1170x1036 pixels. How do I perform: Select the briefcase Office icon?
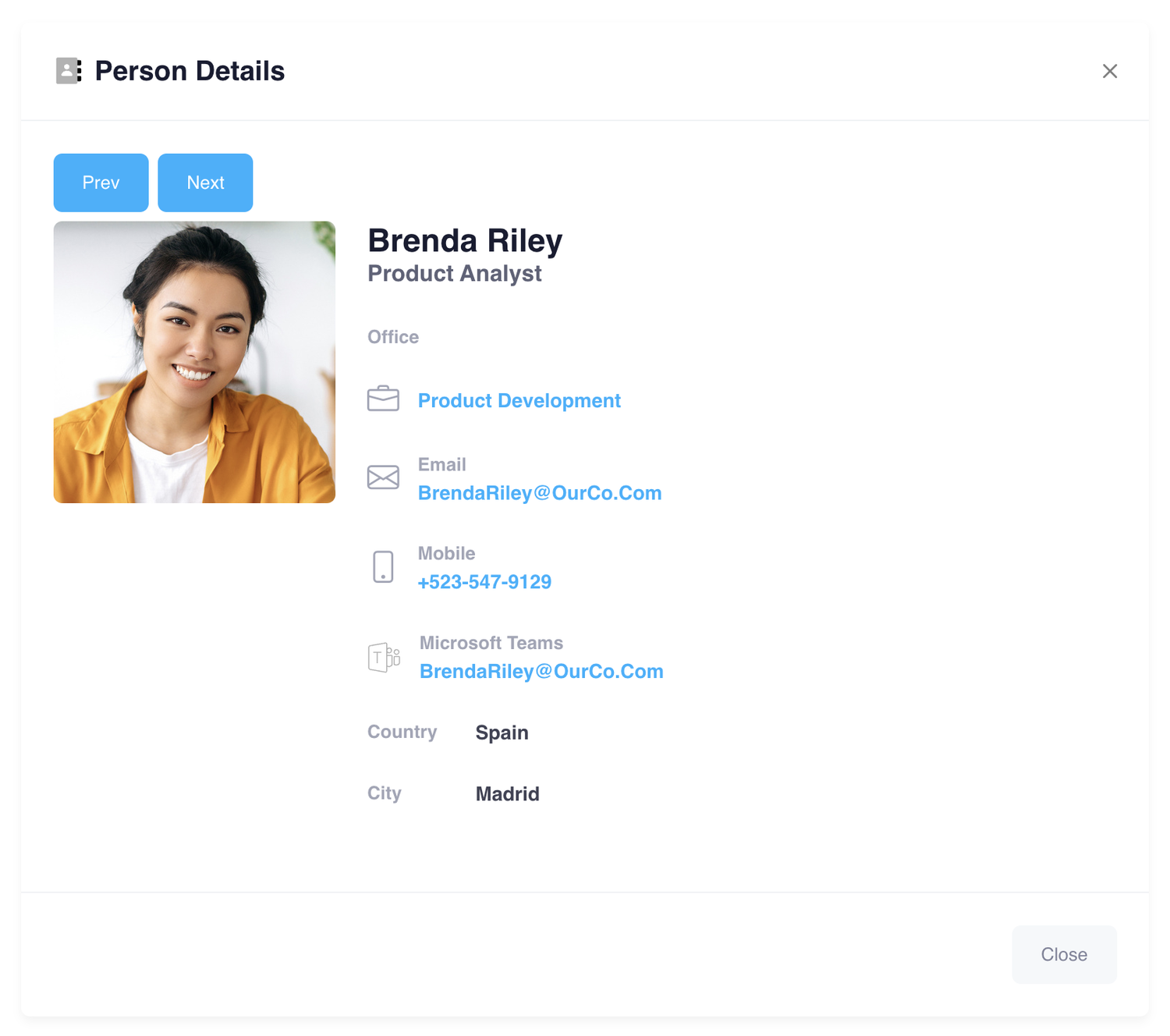[383, 399]
